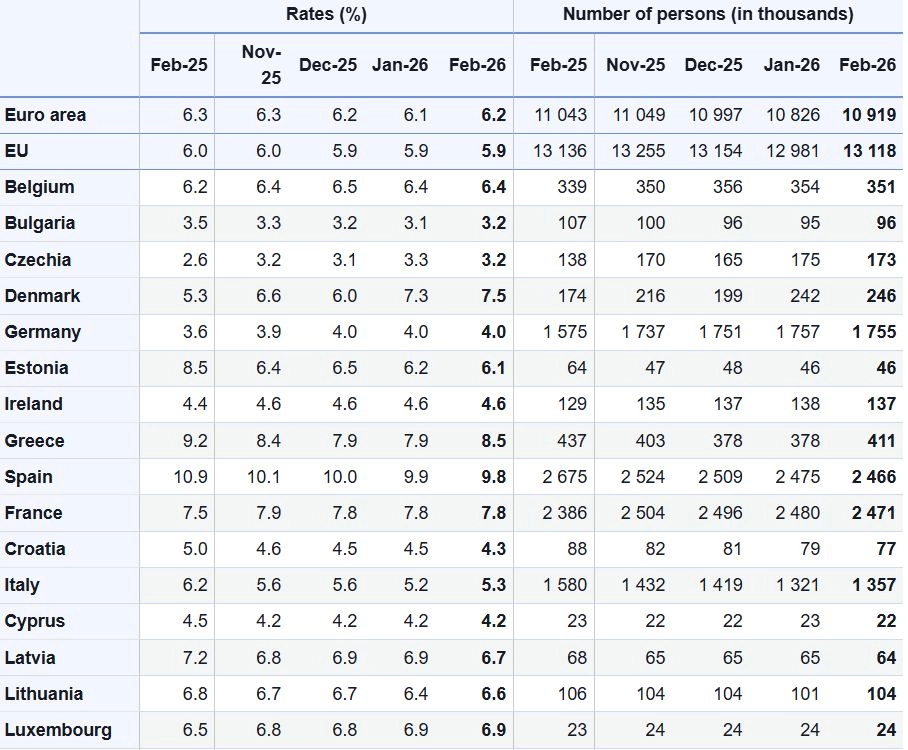Click EU's Nov-25 persons value 13 255
The image size is (908, 750).
tap(635, 151)
